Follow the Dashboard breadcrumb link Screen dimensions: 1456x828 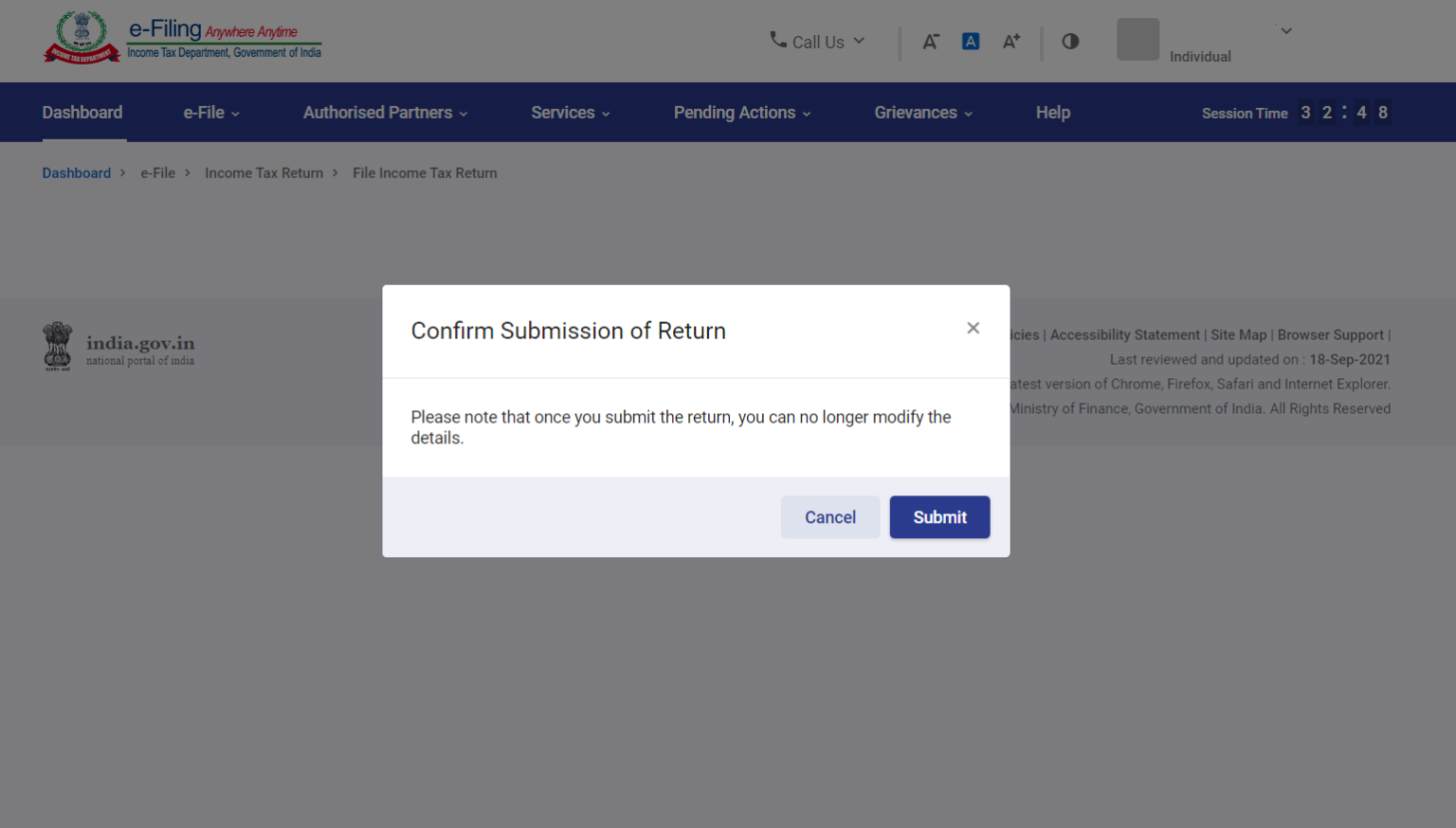pyautogui.click(x=77, y=173)
